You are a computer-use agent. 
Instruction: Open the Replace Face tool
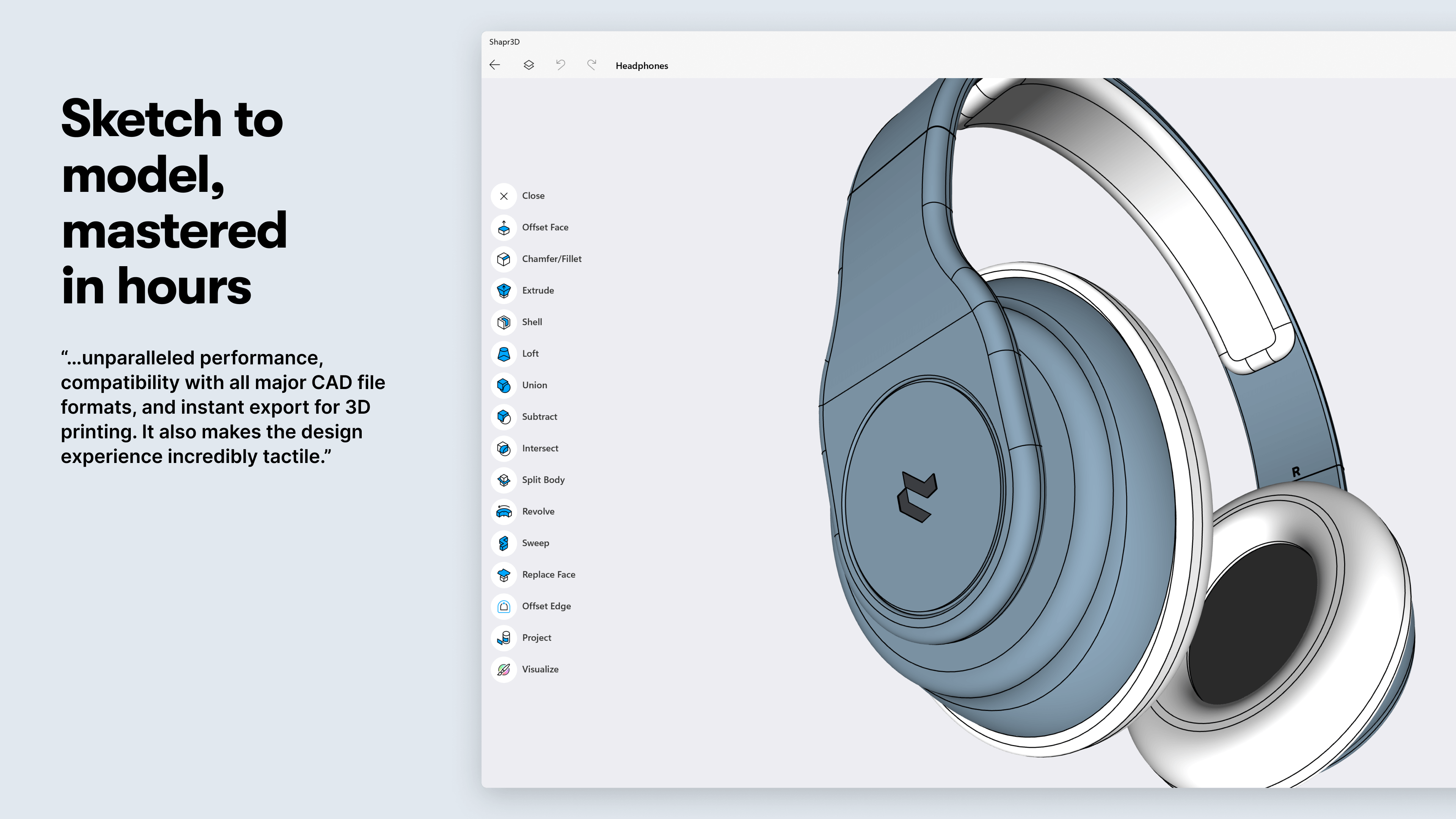point(548,575)
